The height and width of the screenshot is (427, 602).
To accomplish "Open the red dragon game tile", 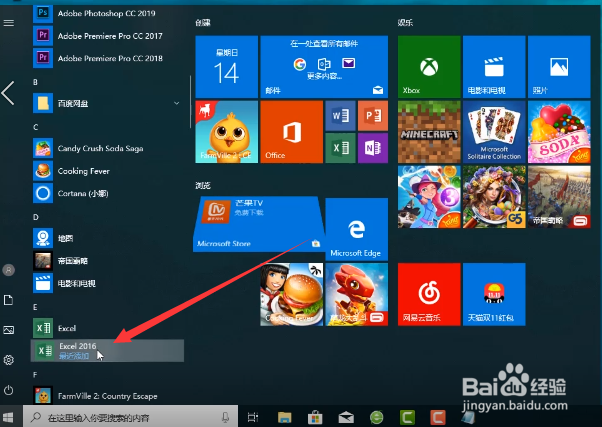I will tap(357, 294).
